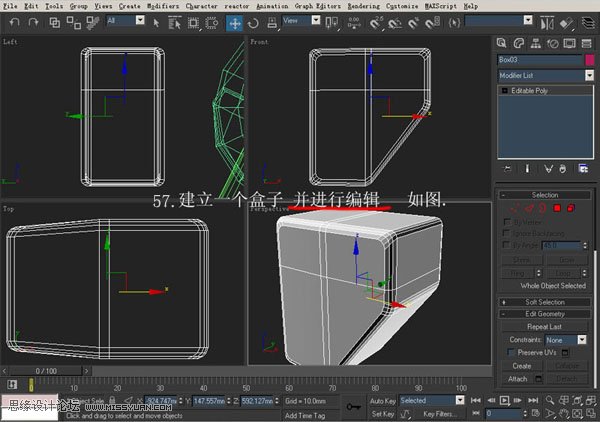Image resolution: width=600 pixels, height=422 pixels.
Task: Toggle Set Key mode
Action: coord(382,414)
